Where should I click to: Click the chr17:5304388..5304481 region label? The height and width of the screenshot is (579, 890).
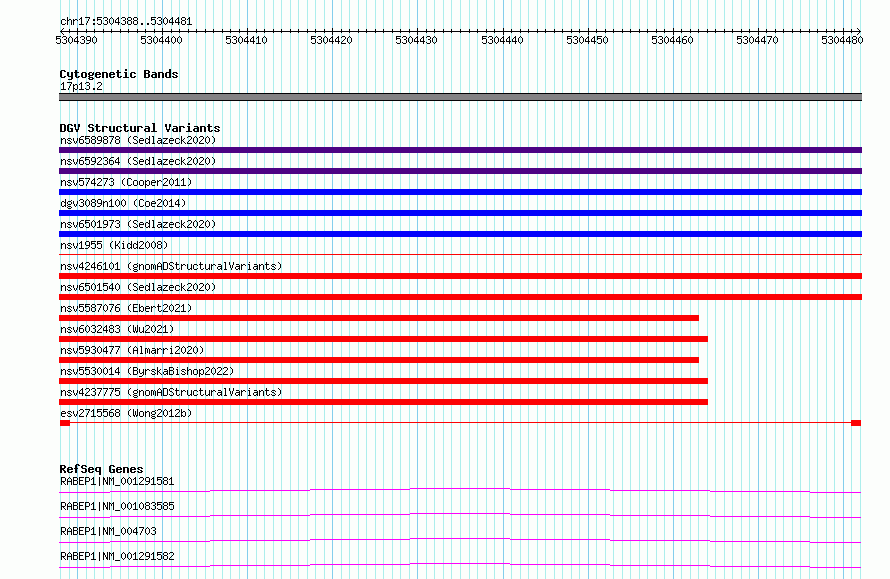126,21
